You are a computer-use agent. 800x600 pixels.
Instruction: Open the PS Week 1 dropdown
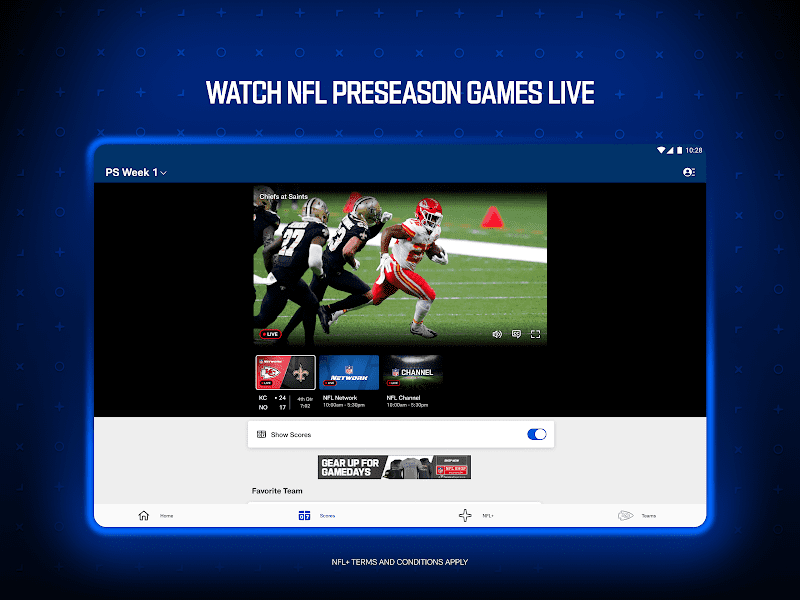(136, 172)
